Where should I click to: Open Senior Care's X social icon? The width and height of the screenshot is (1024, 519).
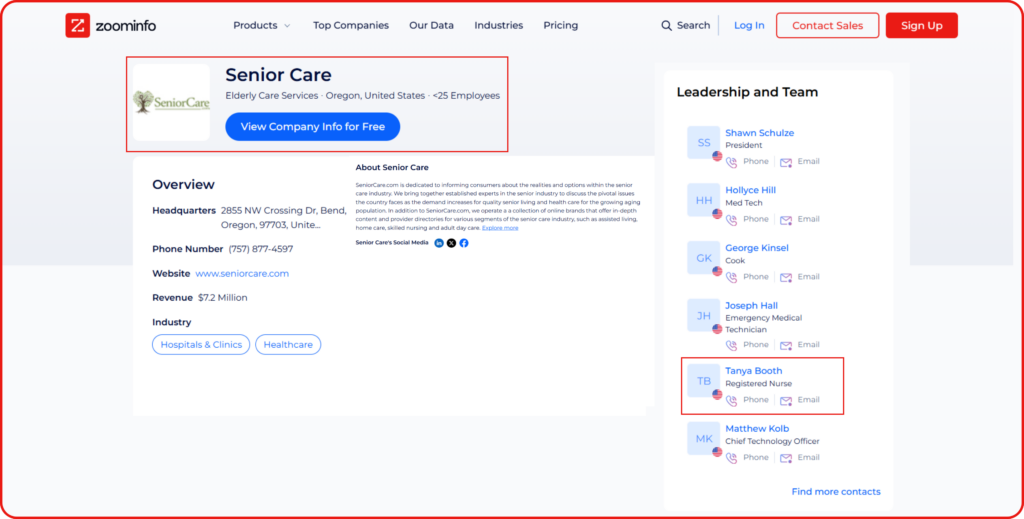tap(451, 243)
